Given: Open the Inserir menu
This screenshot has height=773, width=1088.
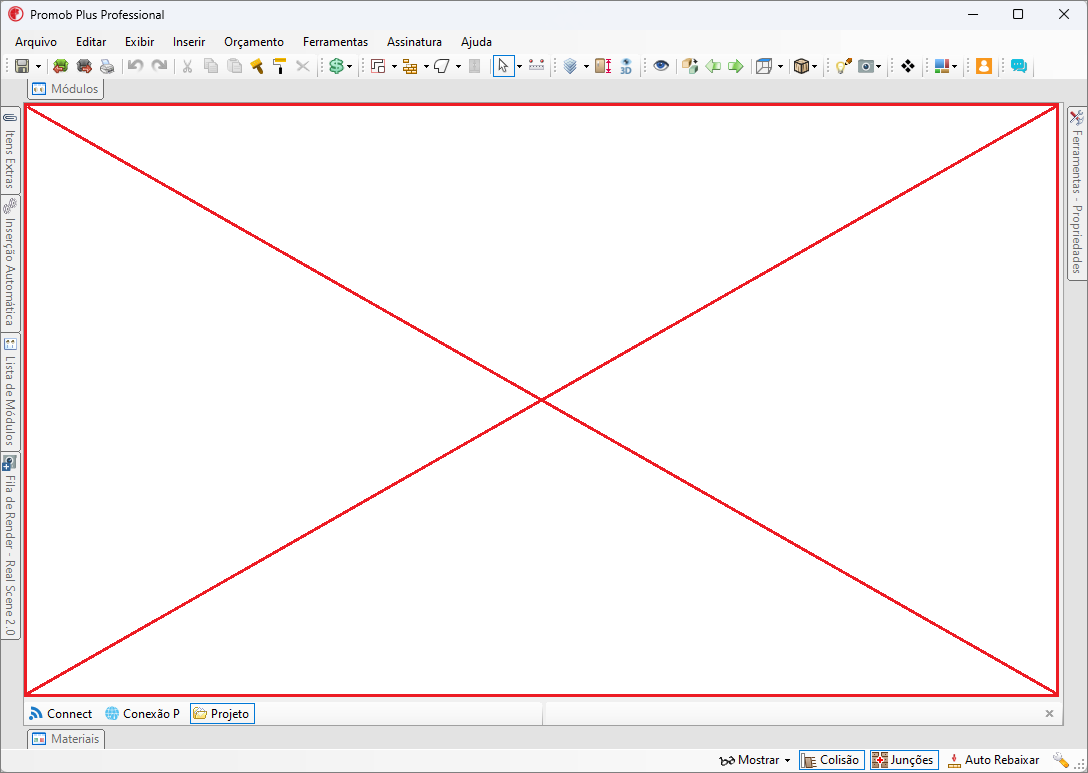Looking at the screenshot, I should [189, 42].
